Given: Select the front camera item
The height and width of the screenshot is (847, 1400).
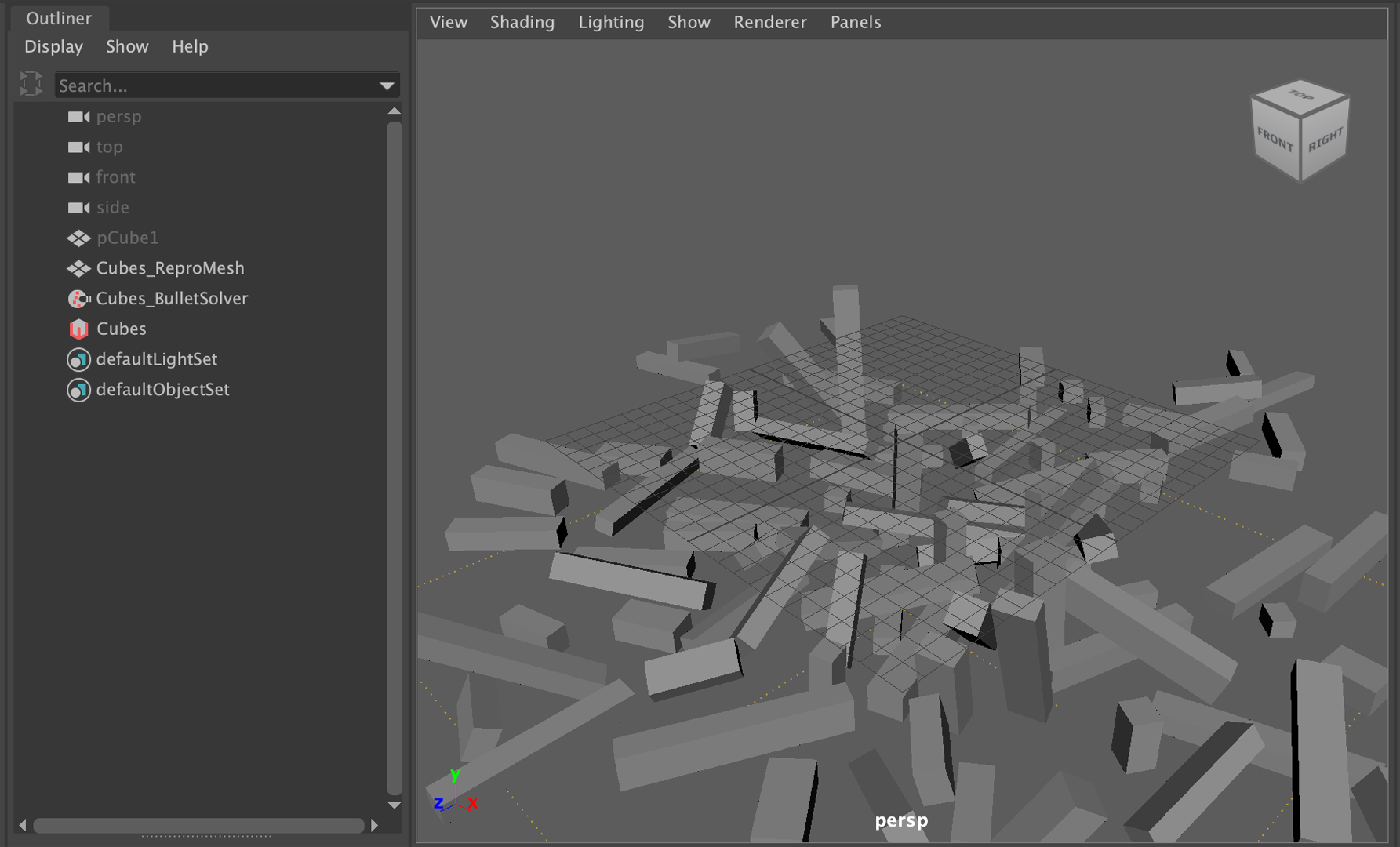Looking at the screenshot, I should [x=115, y=177].
